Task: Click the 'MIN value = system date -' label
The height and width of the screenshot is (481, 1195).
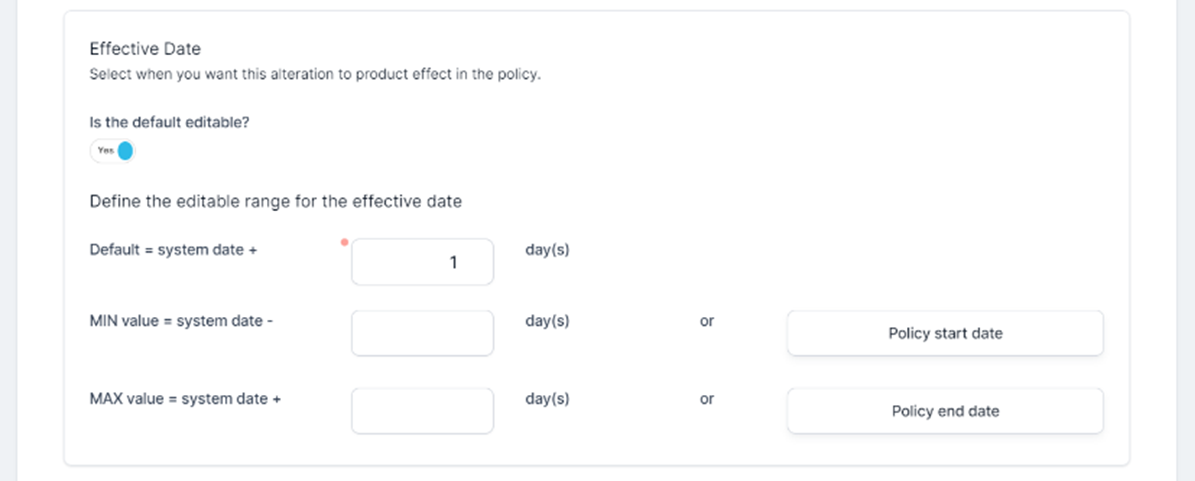Action: coord(181,322)
